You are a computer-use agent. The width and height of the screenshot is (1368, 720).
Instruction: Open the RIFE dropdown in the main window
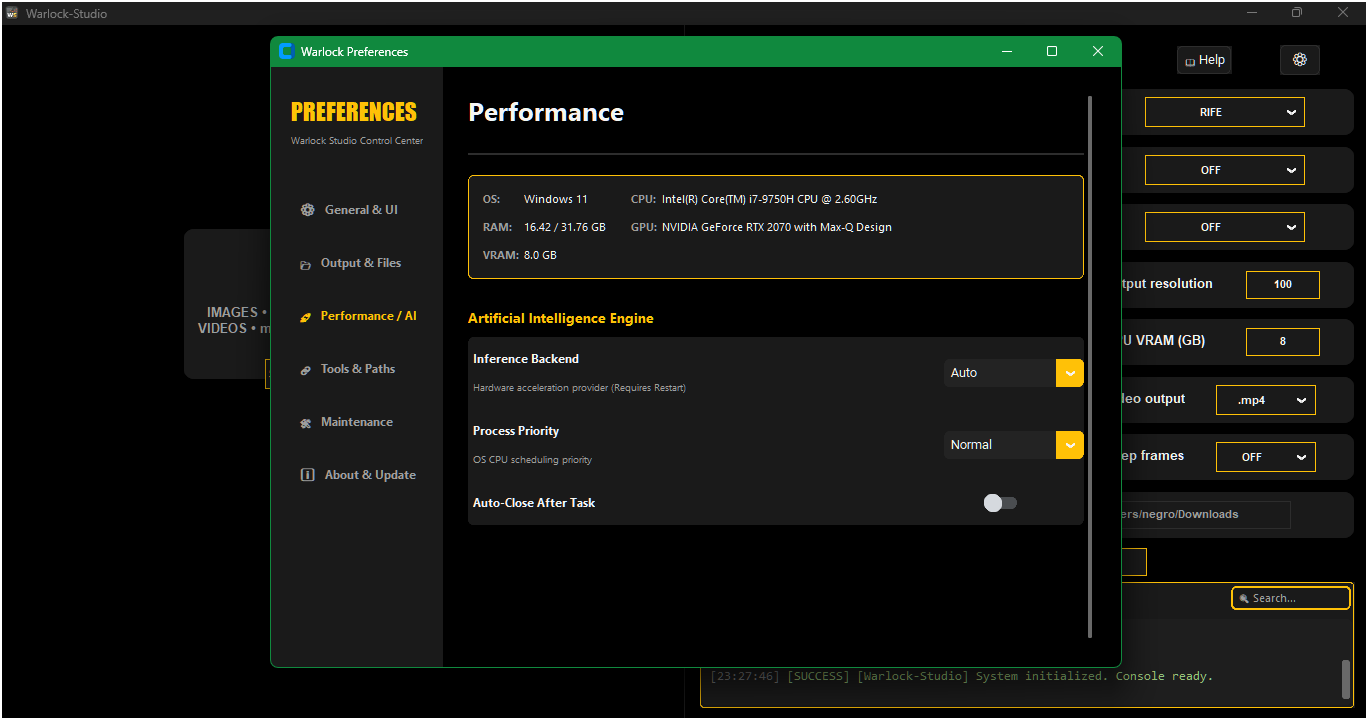[x=1225, y=112]
